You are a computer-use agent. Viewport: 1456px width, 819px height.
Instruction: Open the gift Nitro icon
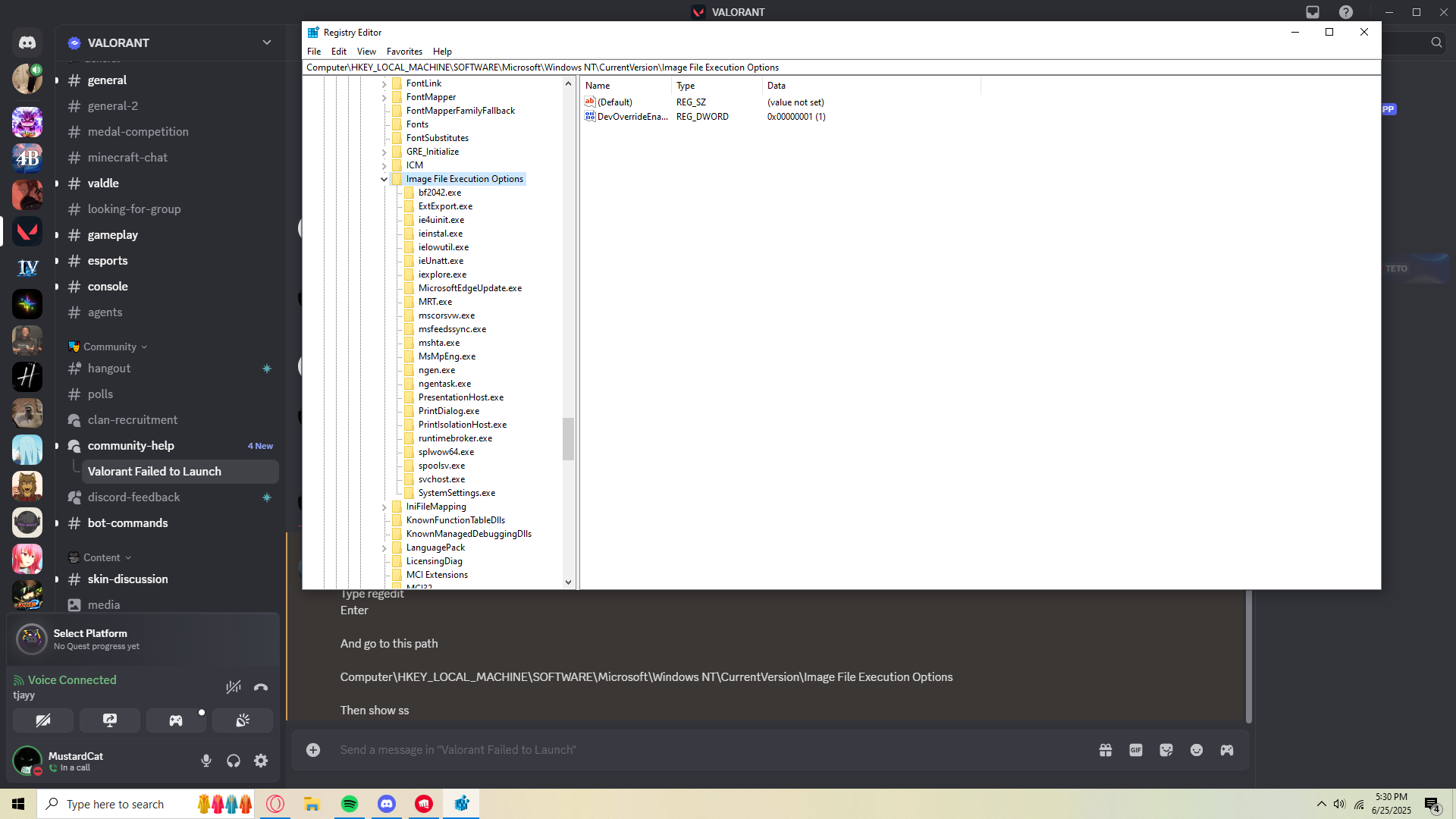click(1106, 750)
